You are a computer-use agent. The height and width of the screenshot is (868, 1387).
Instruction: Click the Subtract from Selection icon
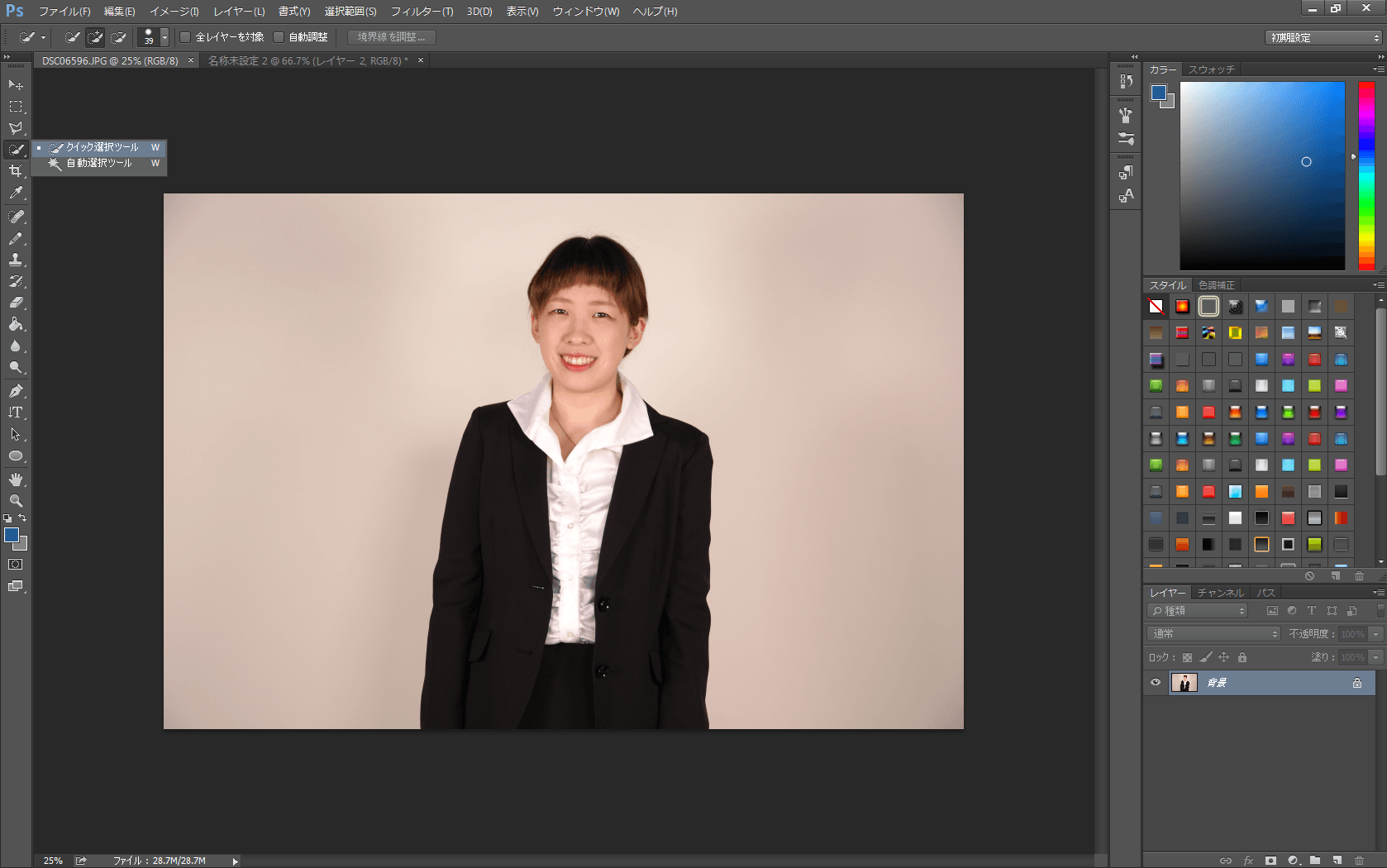pos(119,37)
